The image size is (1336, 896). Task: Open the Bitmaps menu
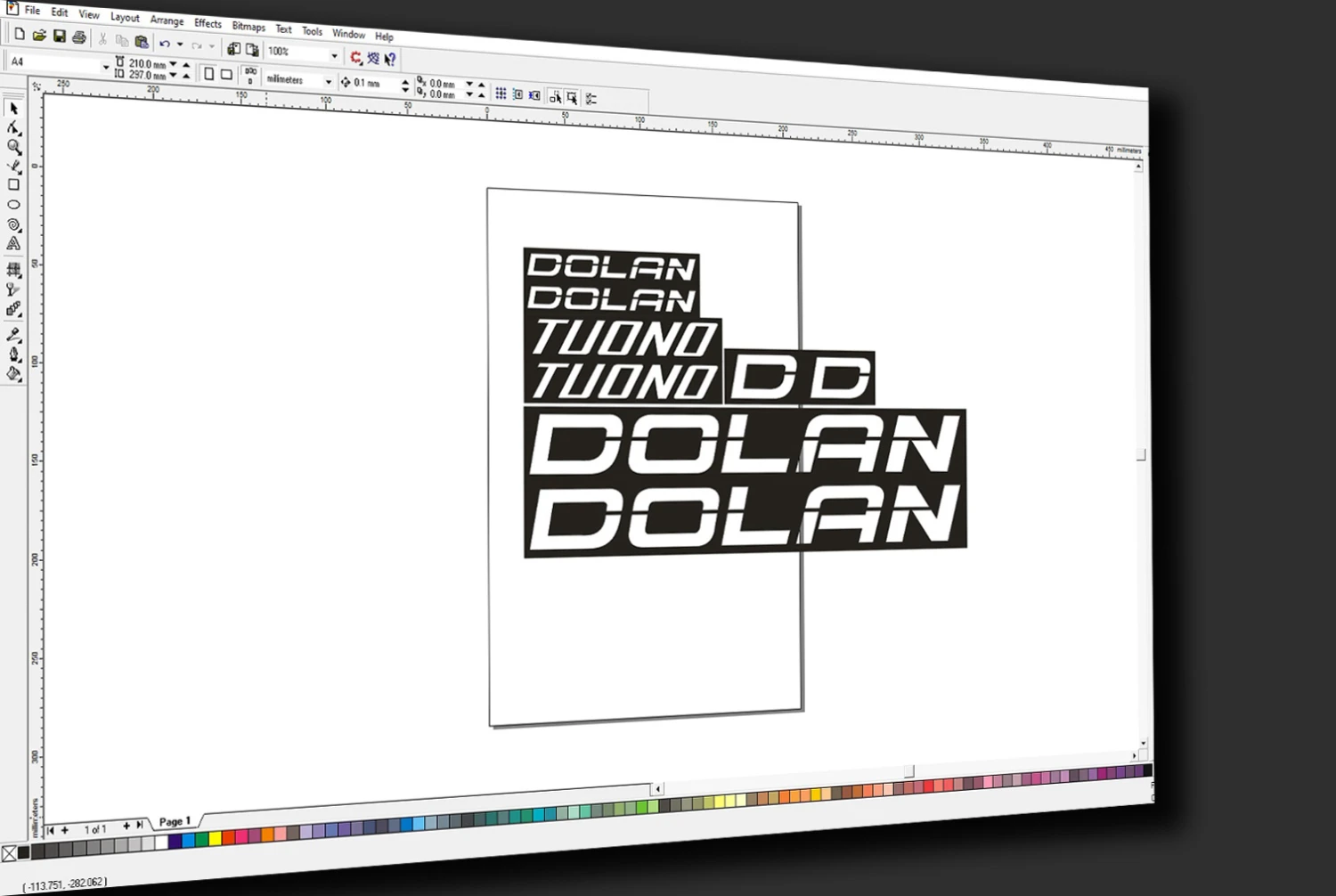248,27
